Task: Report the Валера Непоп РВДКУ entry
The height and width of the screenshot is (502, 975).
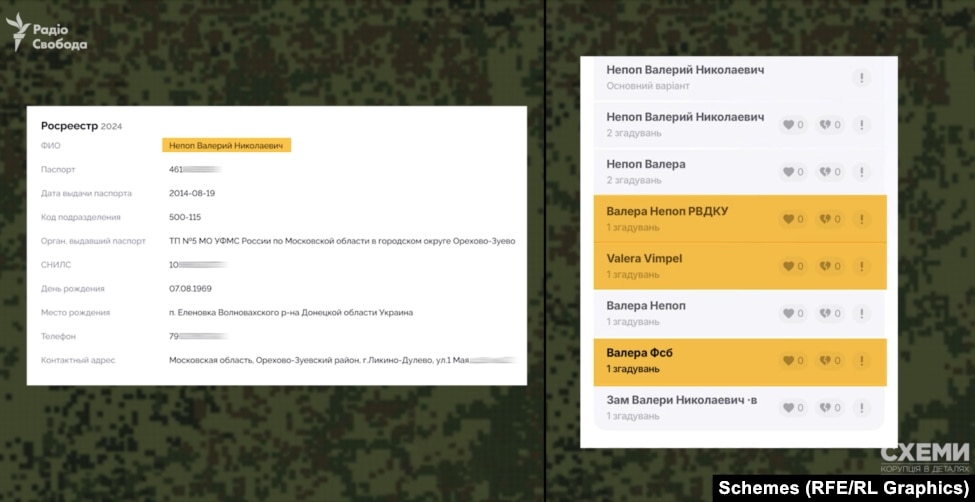Action: coord(861,219)
